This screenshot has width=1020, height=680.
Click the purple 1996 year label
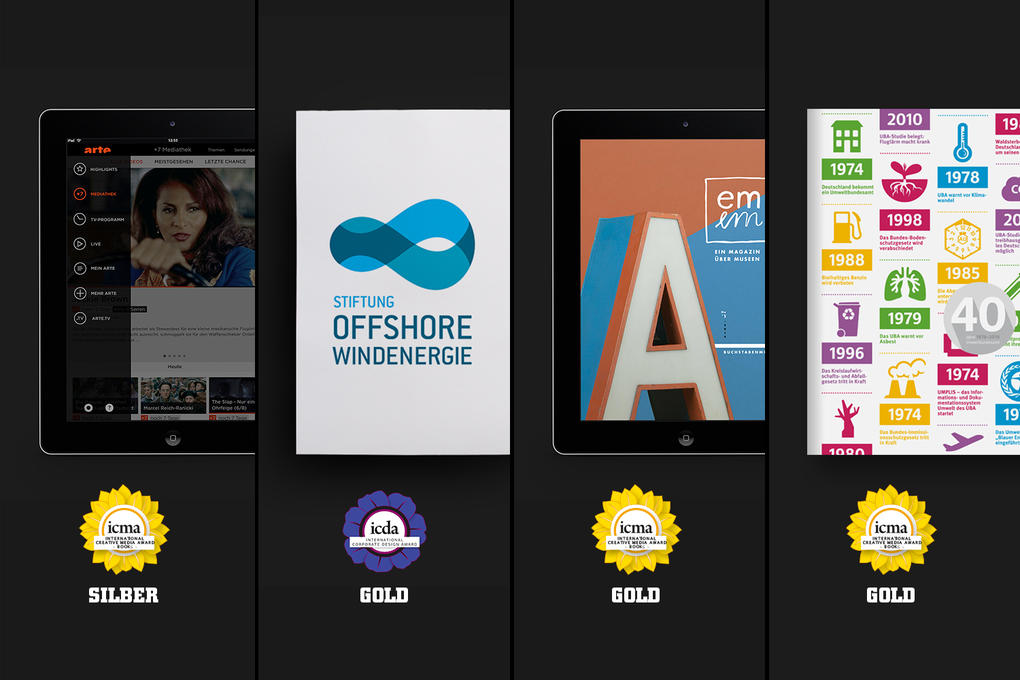click(847, 353)
